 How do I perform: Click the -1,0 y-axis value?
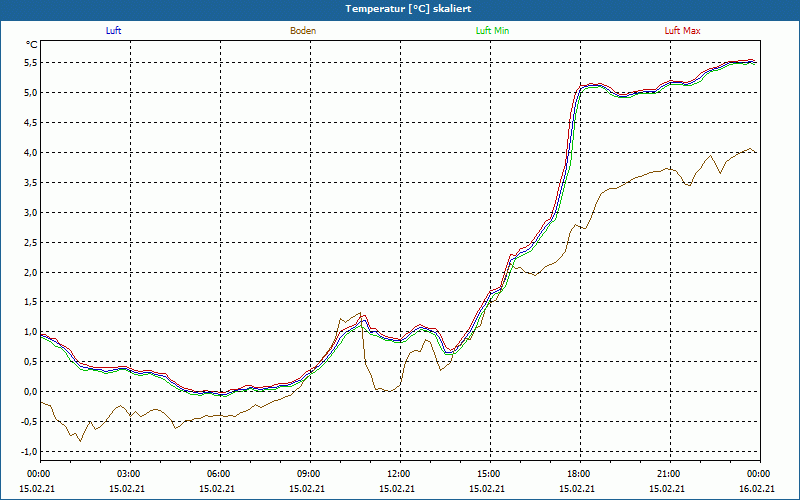point(29,452)
